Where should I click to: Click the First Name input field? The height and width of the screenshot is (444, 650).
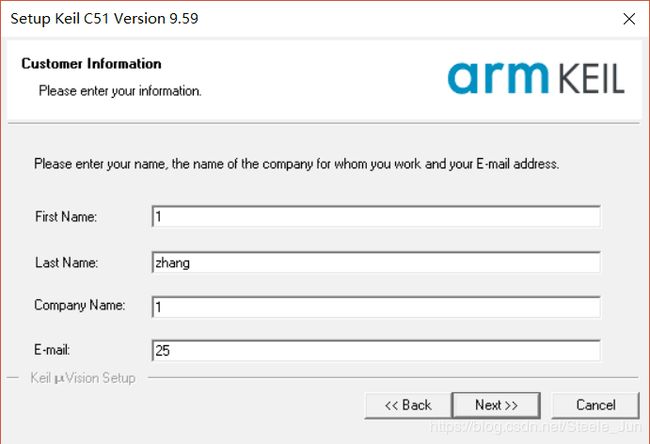tap(376, 216)
